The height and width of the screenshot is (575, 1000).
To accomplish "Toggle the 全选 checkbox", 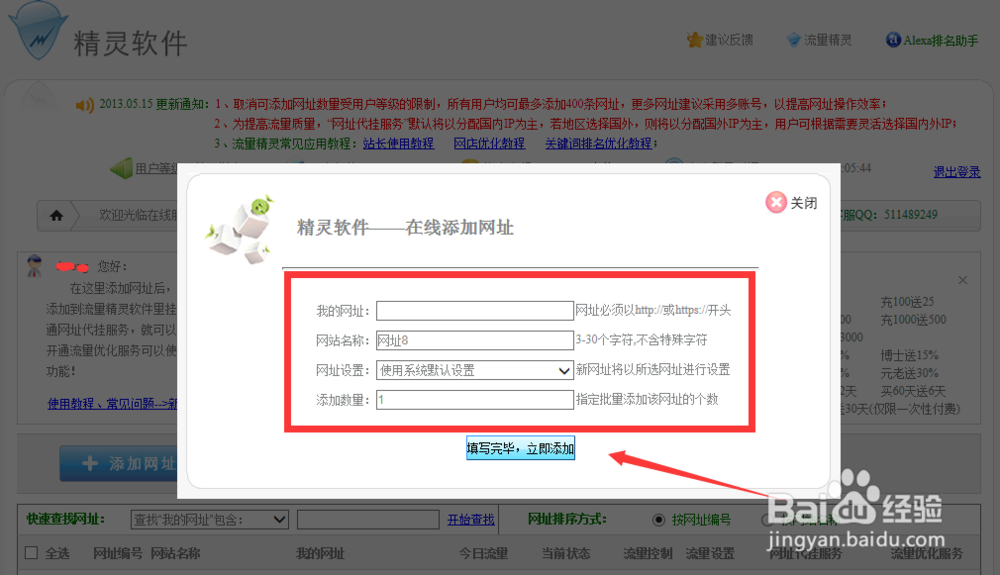I will (x=31, y=553).
